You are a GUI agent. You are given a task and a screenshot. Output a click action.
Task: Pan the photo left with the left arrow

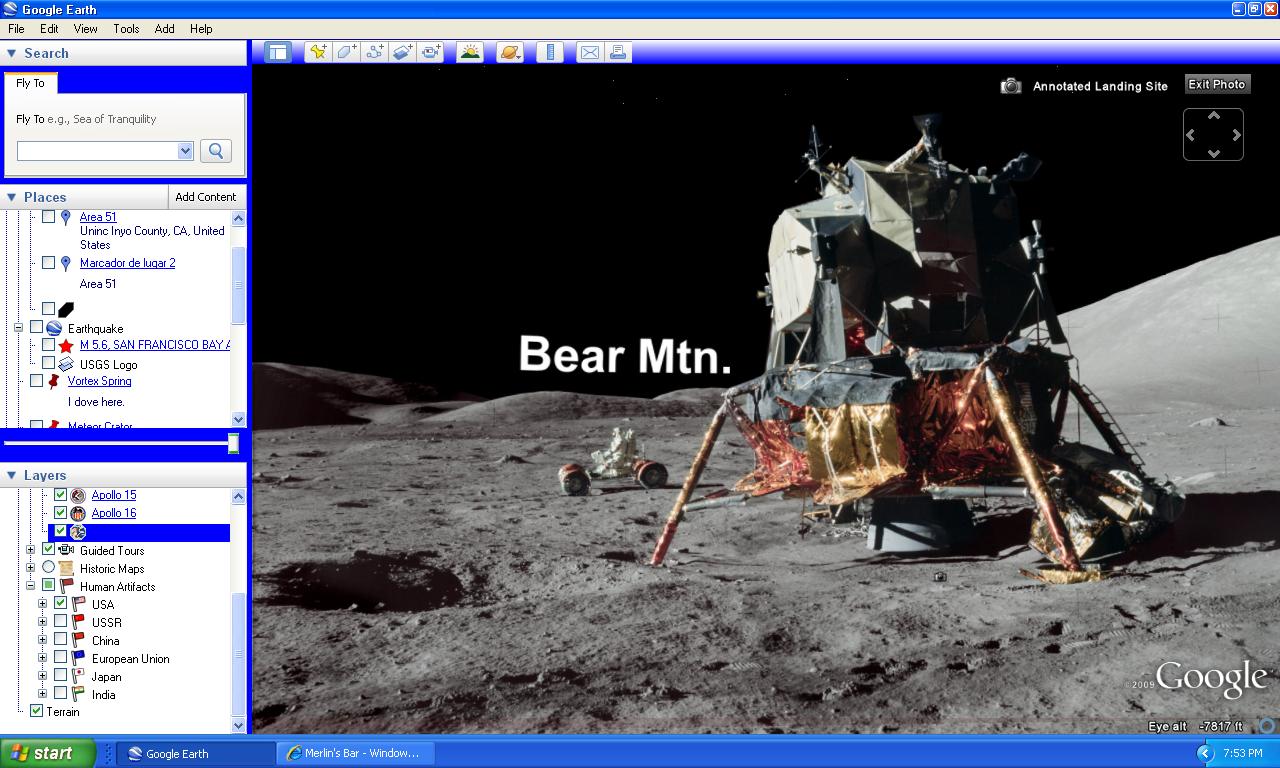pos(1190,134)
